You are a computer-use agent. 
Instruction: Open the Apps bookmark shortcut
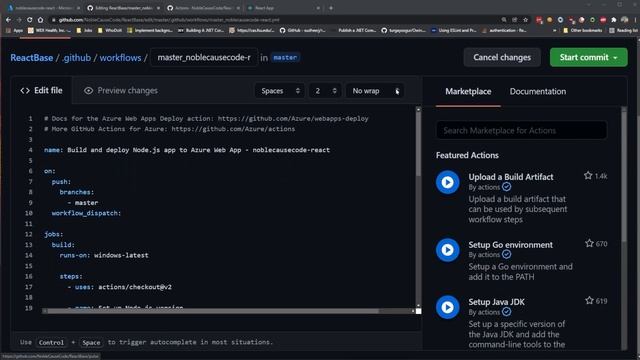tap(14, 30)
